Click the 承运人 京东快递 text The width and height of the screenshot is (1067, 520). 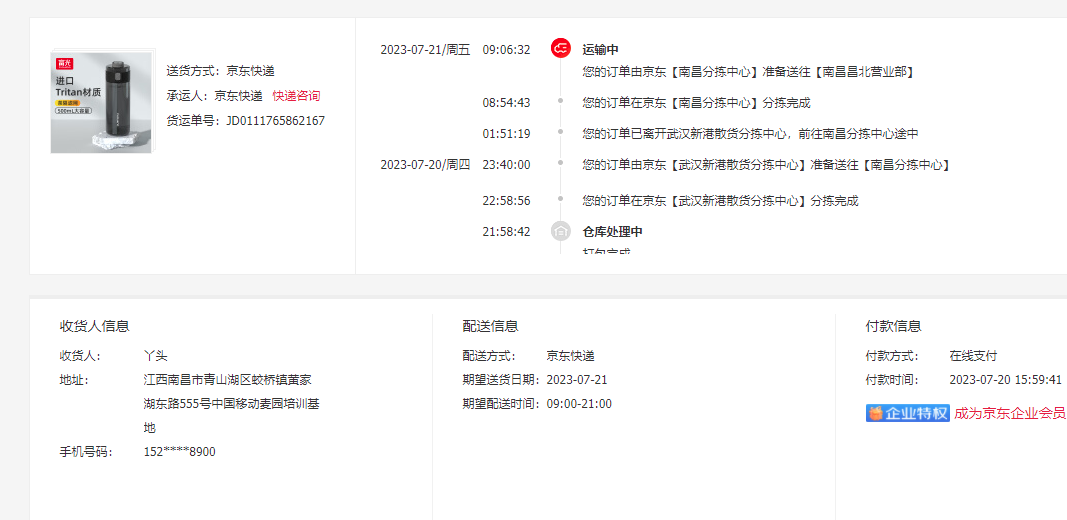tap(214, 96)
